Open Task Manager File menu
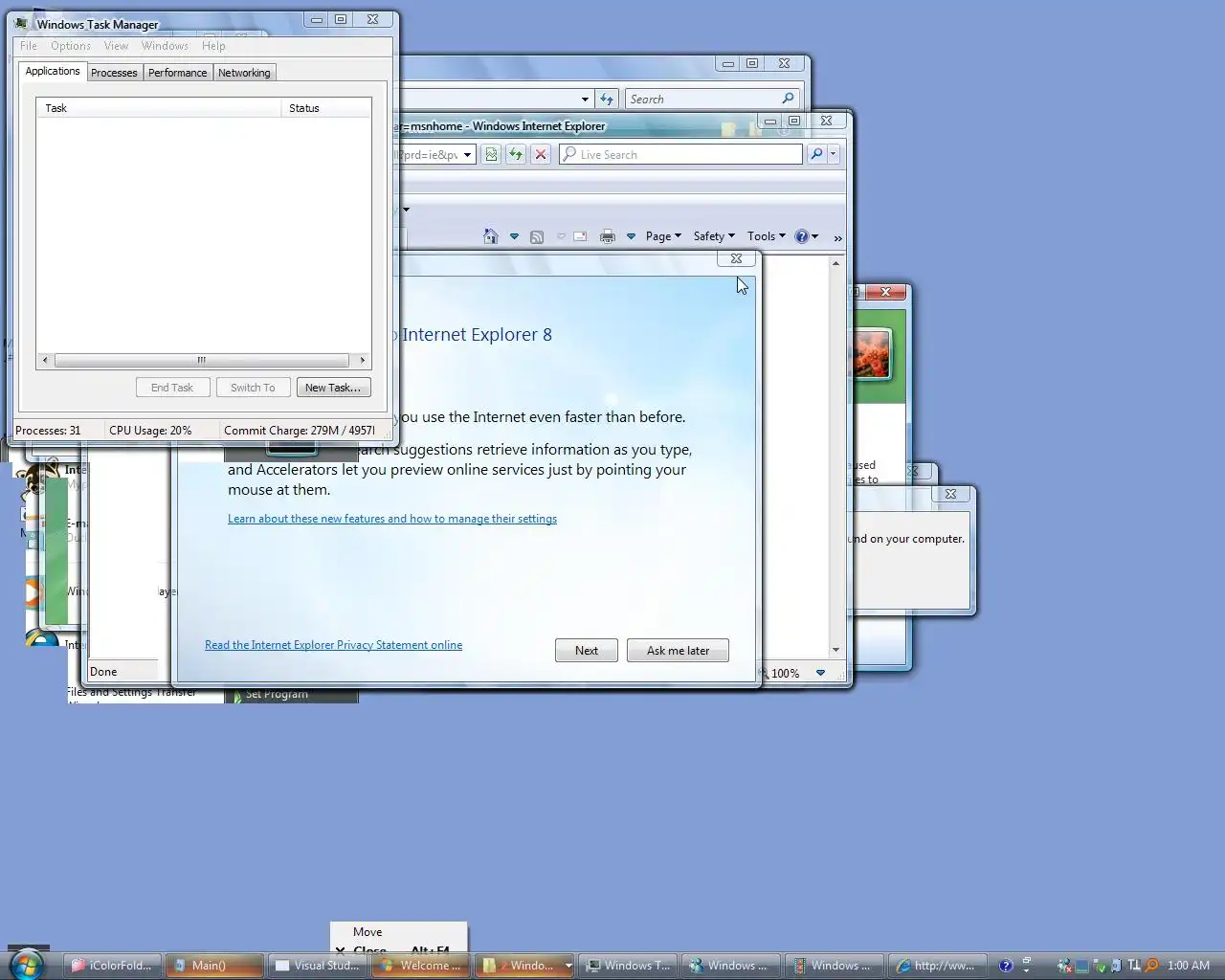The image size is (1225, 980). click(29, 46)
